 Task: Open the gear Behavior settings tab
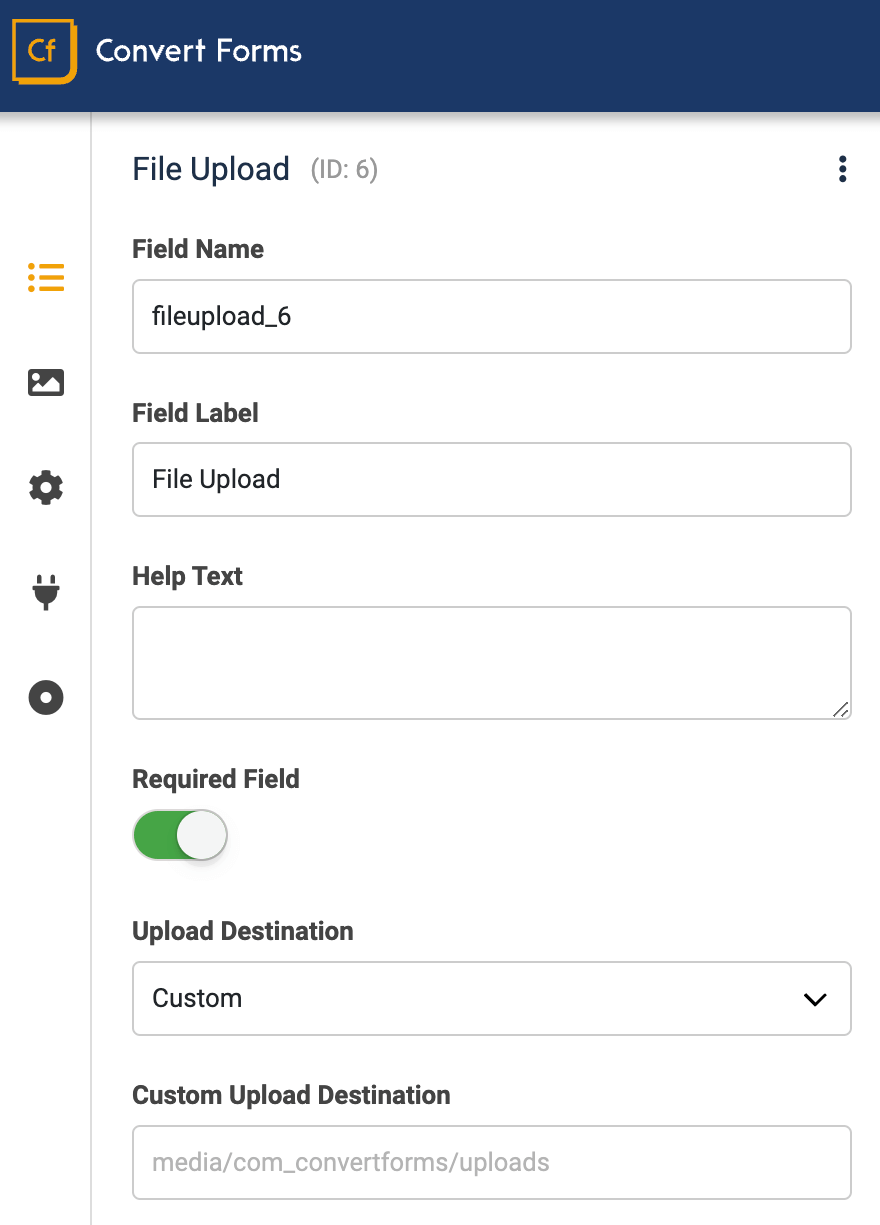46,488
